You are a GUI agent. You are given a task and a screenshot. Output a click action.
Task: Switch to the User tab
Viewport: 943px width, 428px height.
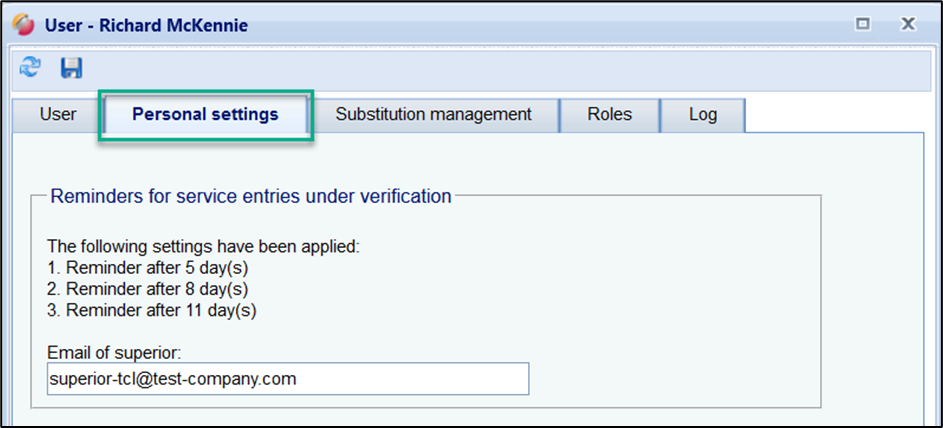coord(58,115)
